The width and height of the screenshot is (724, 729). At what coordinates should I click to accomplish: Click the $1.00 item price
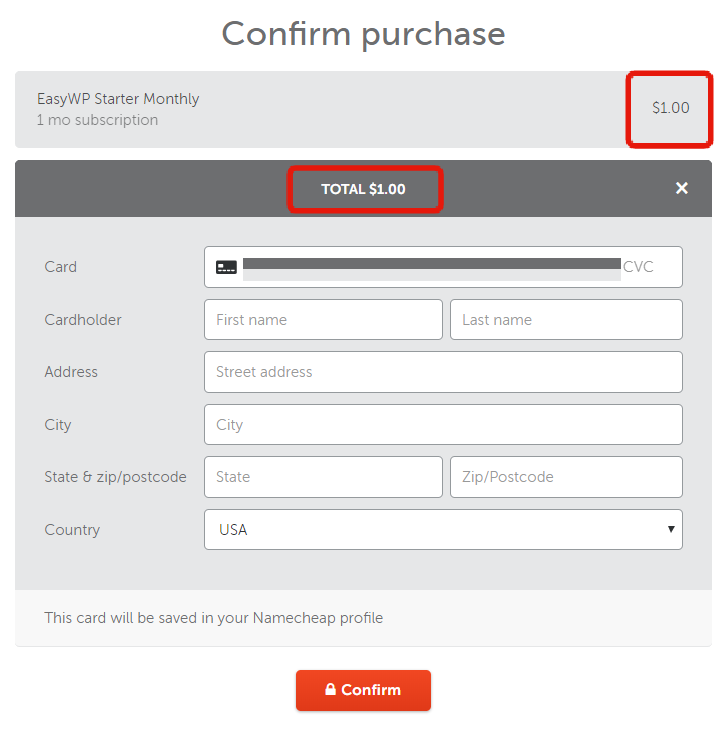671,108
